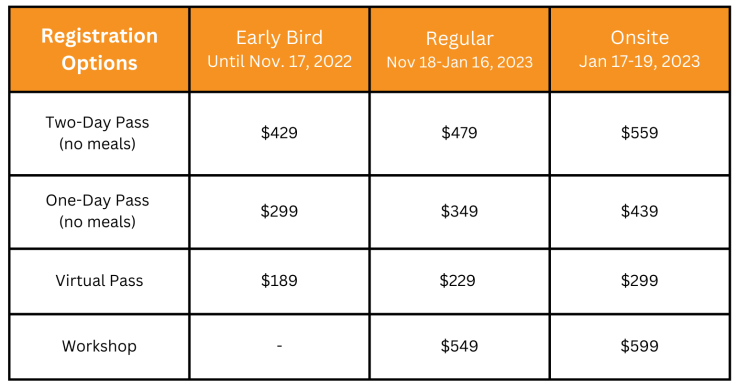Click the Registration Options header cell
Screen dimensions: 737x385
click(x=99, y=49)
